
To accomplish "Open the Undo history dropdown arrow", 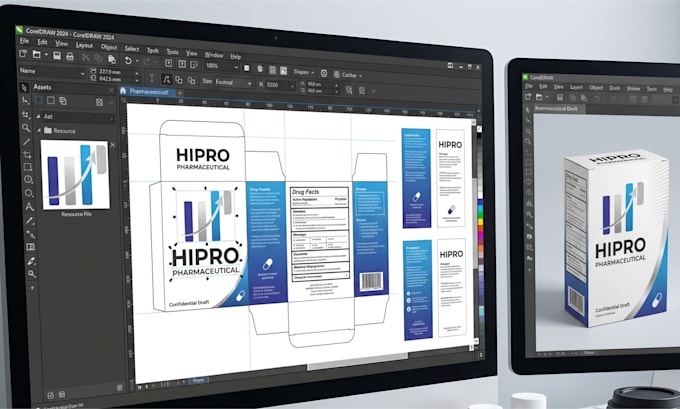I will (137, 61).
